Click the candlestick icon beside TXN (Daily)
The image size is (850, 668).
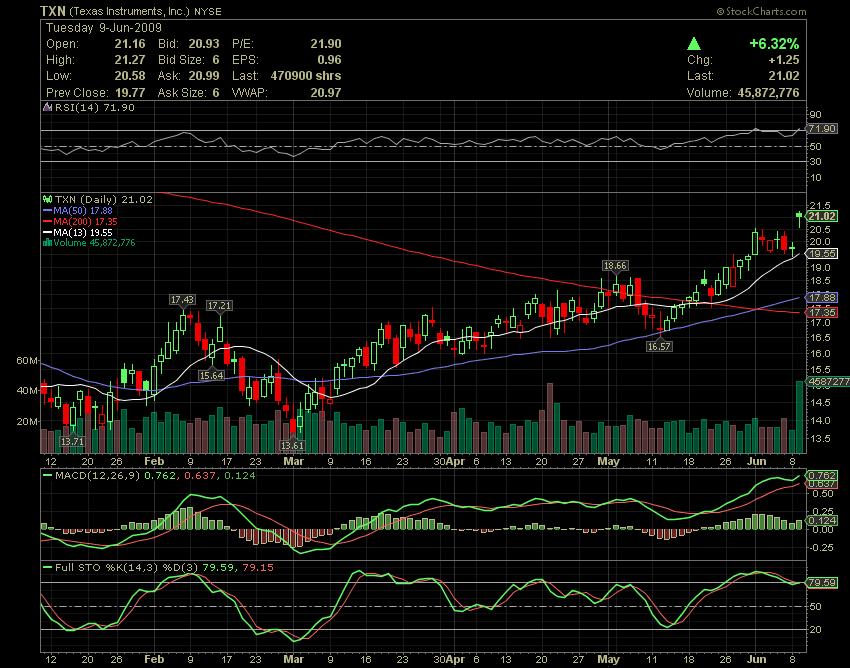[47, 199]
